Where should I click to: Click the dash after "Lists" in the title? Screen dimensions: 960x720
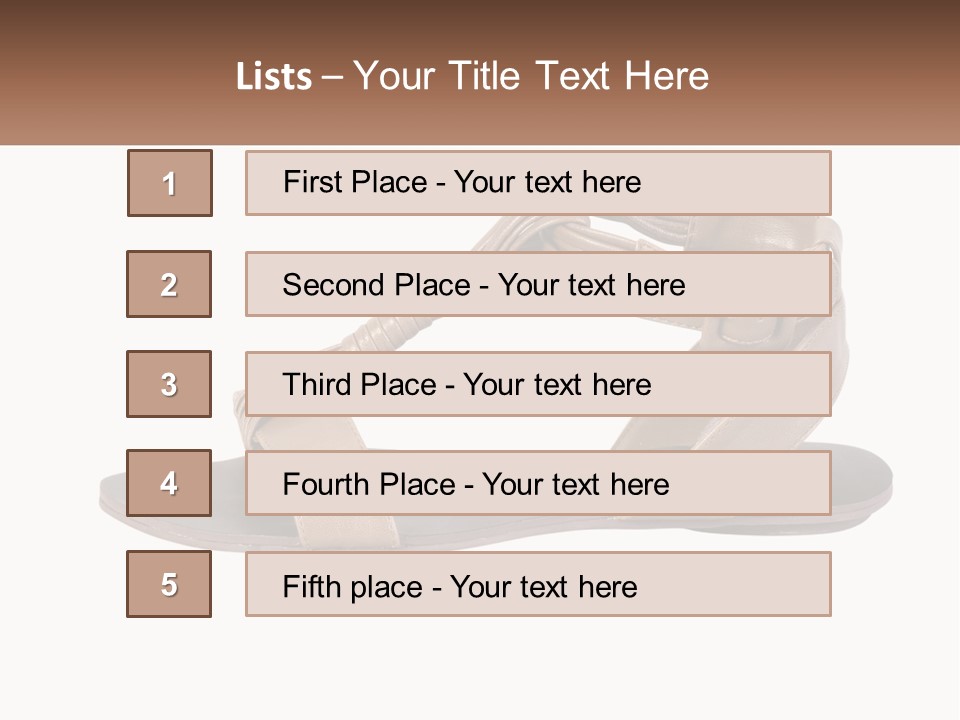click(x=332, y=77)
